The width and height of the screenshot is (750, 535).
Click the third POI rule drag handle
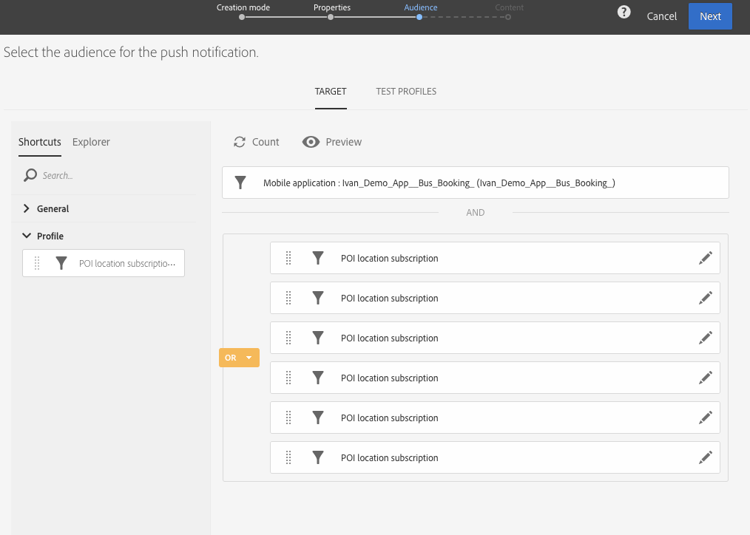tap(288, 338)
